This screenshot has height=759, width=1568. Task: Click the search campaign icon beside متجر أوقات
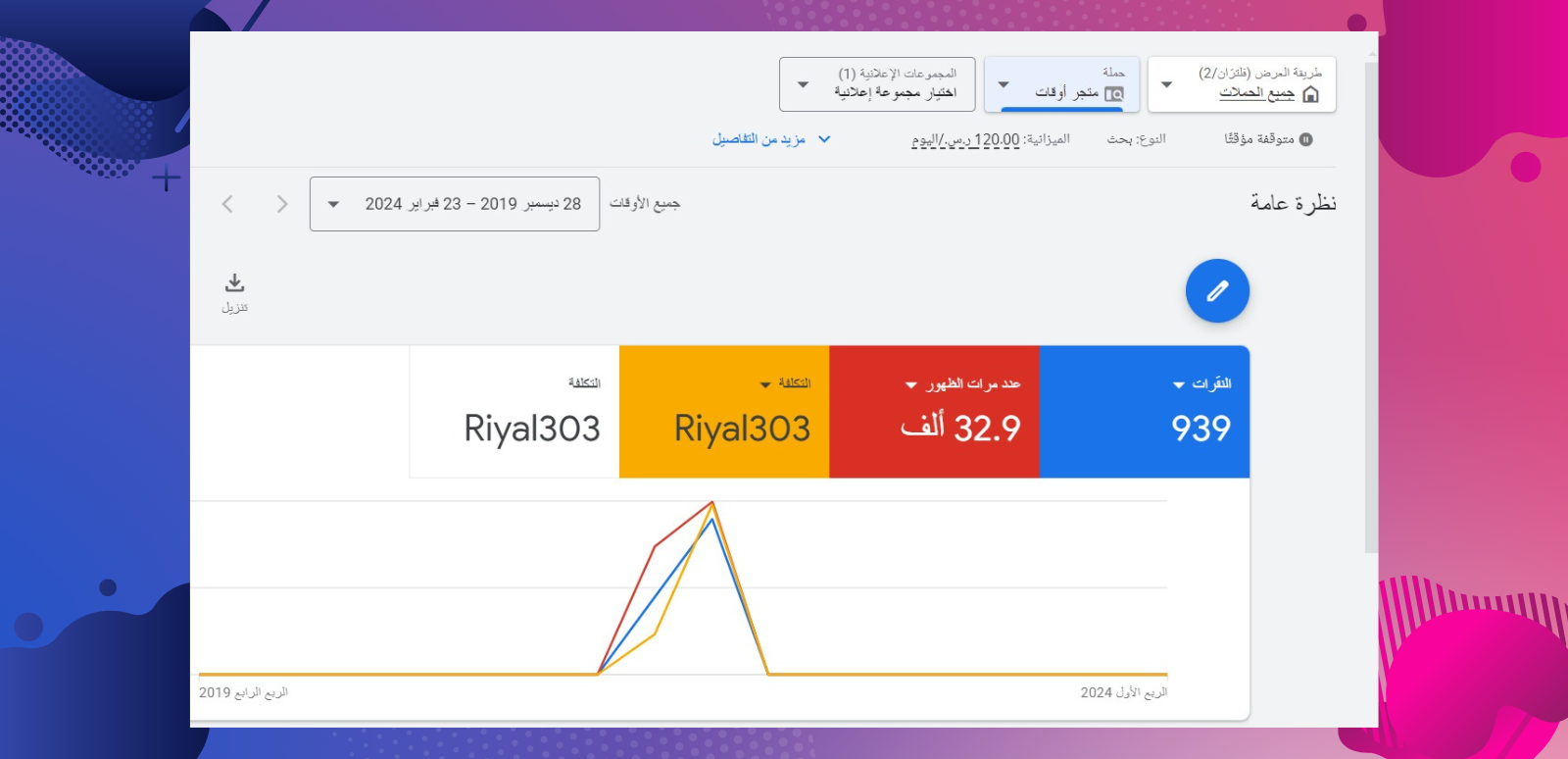[x=1114, y=94]
